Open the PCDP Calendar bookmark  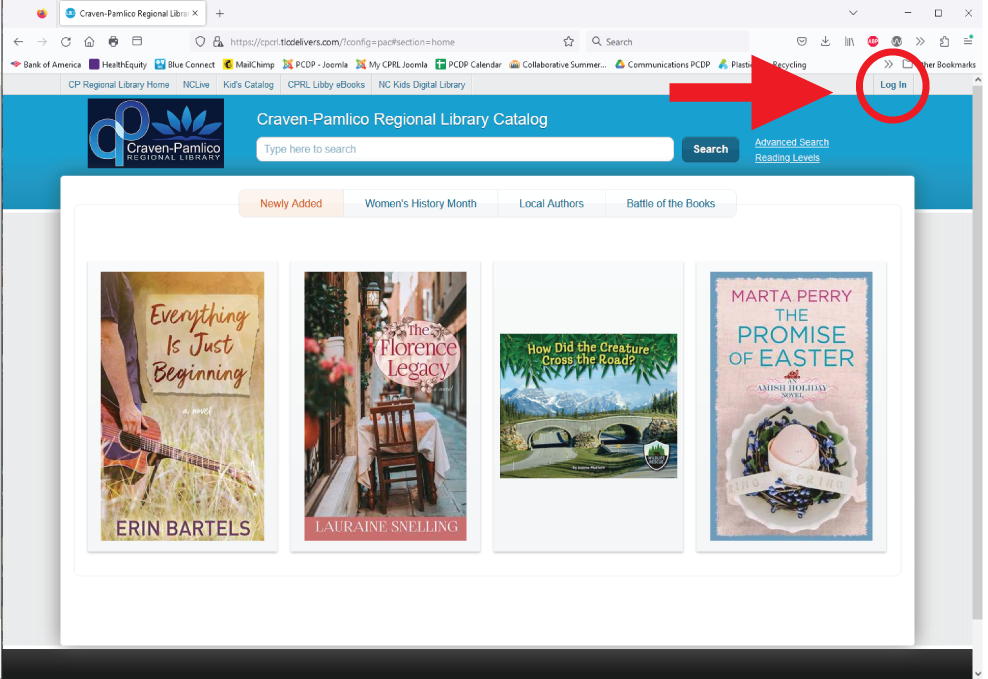pyautogui.click(x=468, y=64)
